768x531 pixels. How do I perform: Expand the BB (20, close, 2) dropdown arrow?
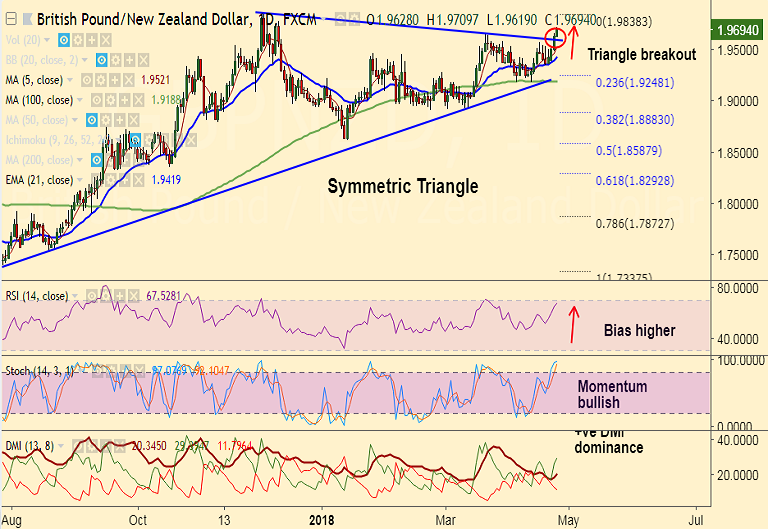pos(85,60)
